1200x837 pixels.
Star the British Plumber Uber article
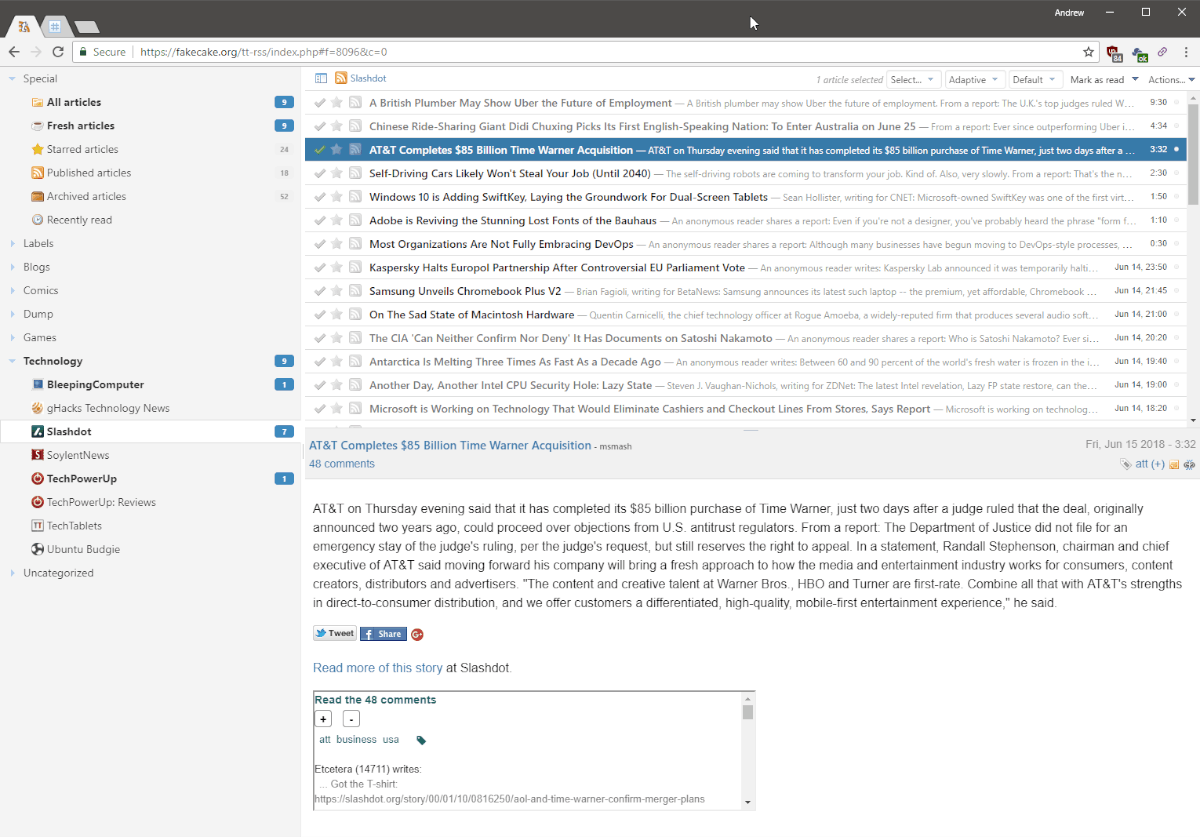pos(337,102)
